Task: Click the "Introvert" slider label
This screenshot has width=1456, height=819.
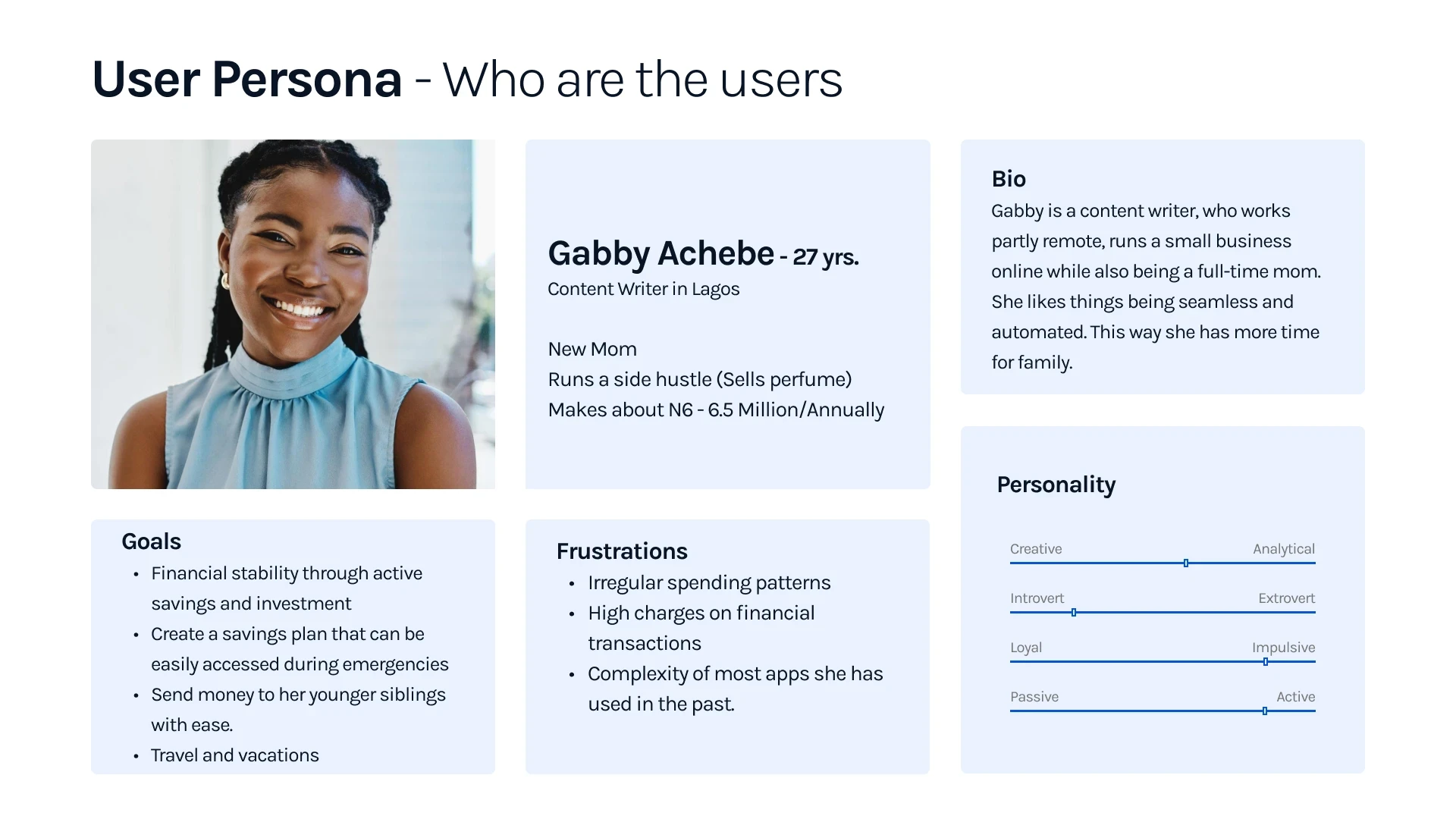Action: pyautogui.click(x=1037, y=598)
